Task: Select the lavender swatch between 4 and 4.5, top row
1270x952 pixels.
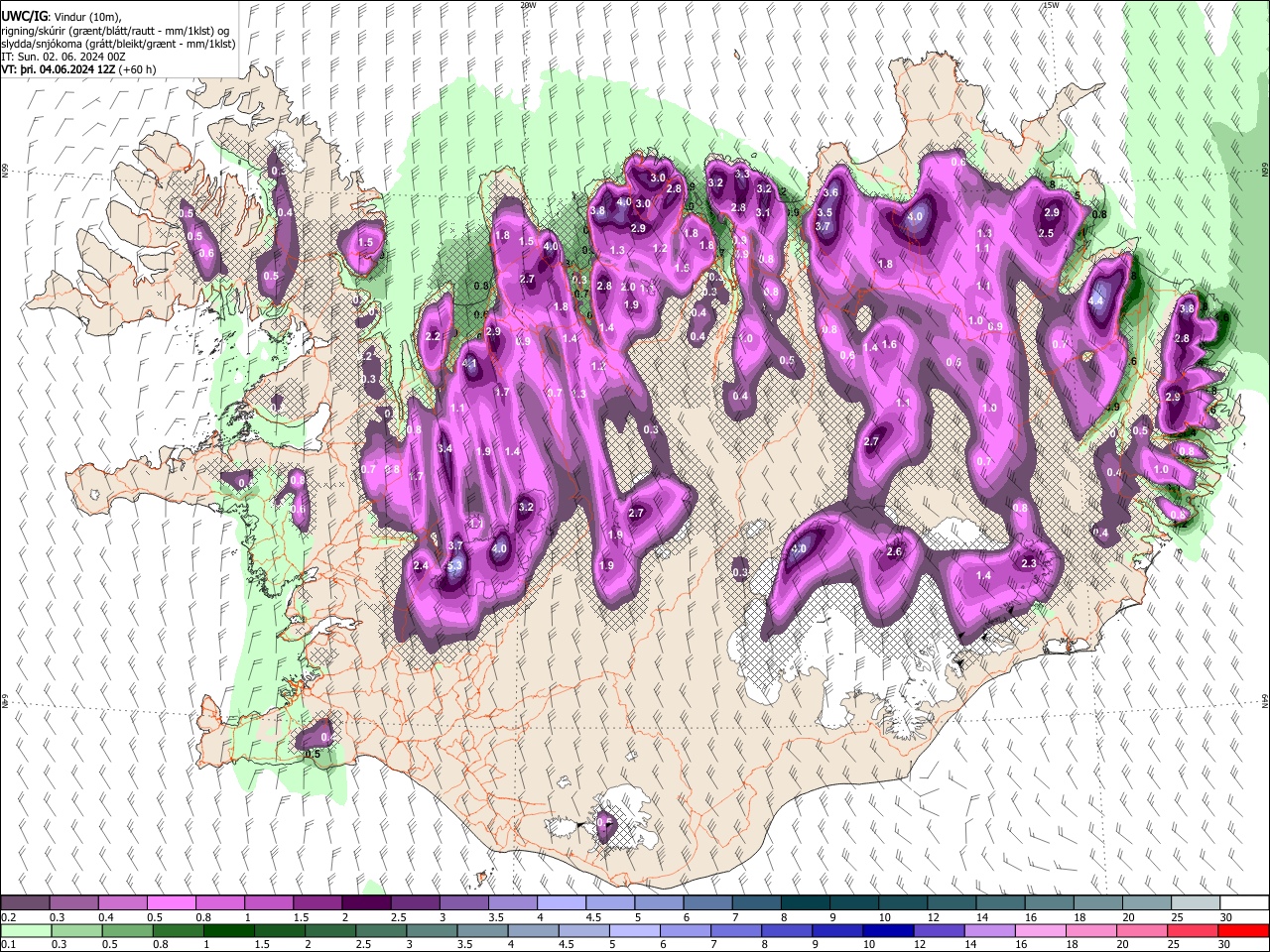Action: [560, 902]
